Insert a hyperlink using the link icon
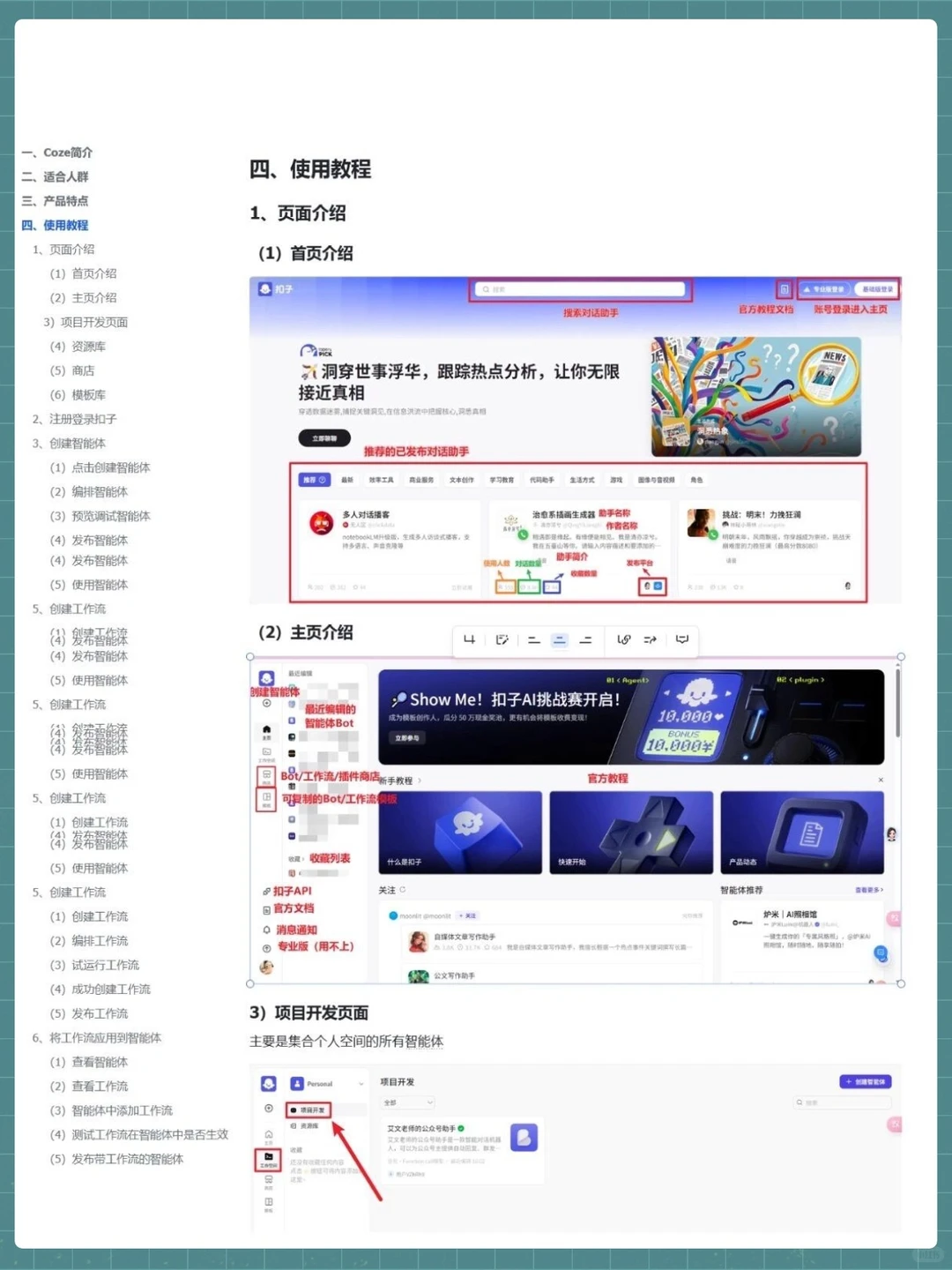The image size is (952, 1270). (624, 640)
